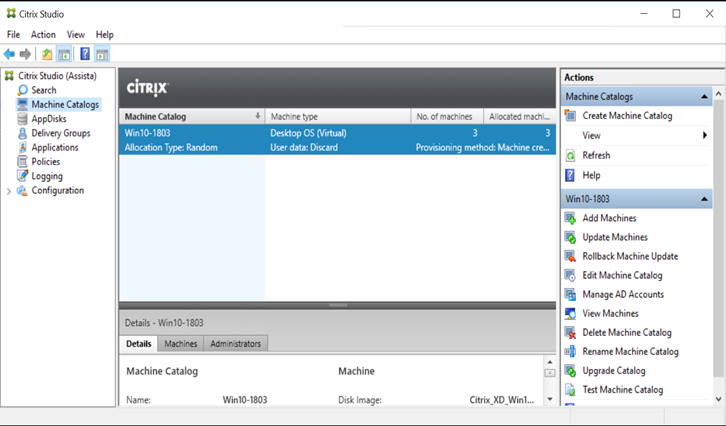The image size is (726, 426).
Task: Click the Delivery Groups person icon
Action: point(22,133)
